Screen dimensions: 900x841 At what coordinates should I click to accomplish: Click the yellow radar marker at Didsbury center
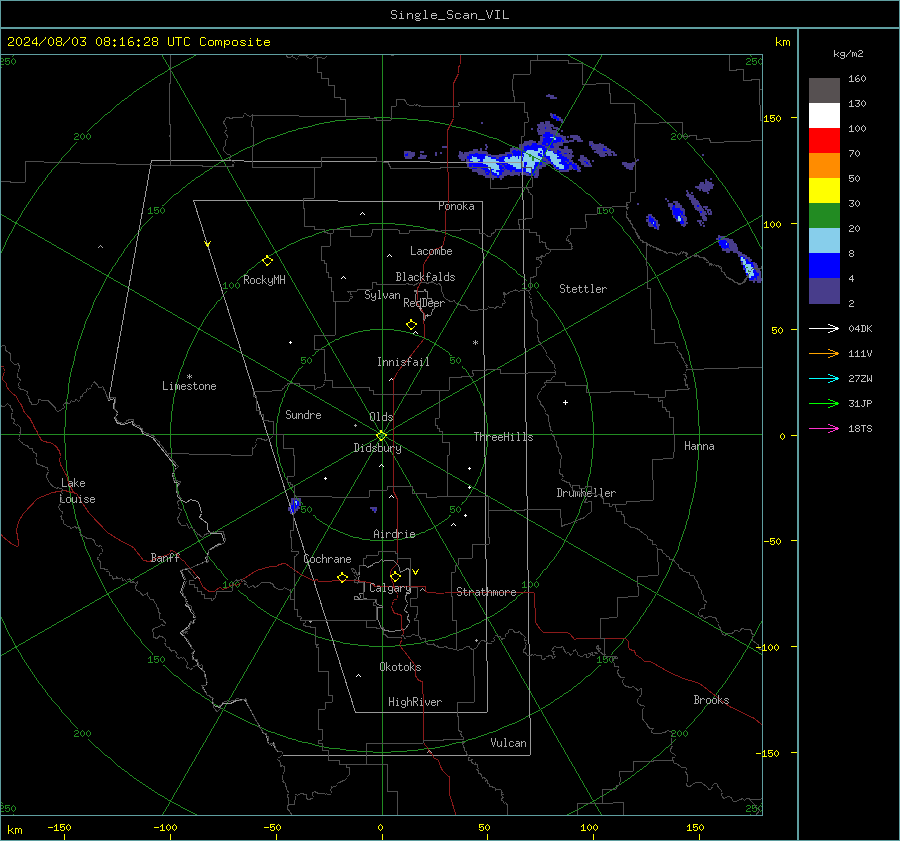(381, 436)
